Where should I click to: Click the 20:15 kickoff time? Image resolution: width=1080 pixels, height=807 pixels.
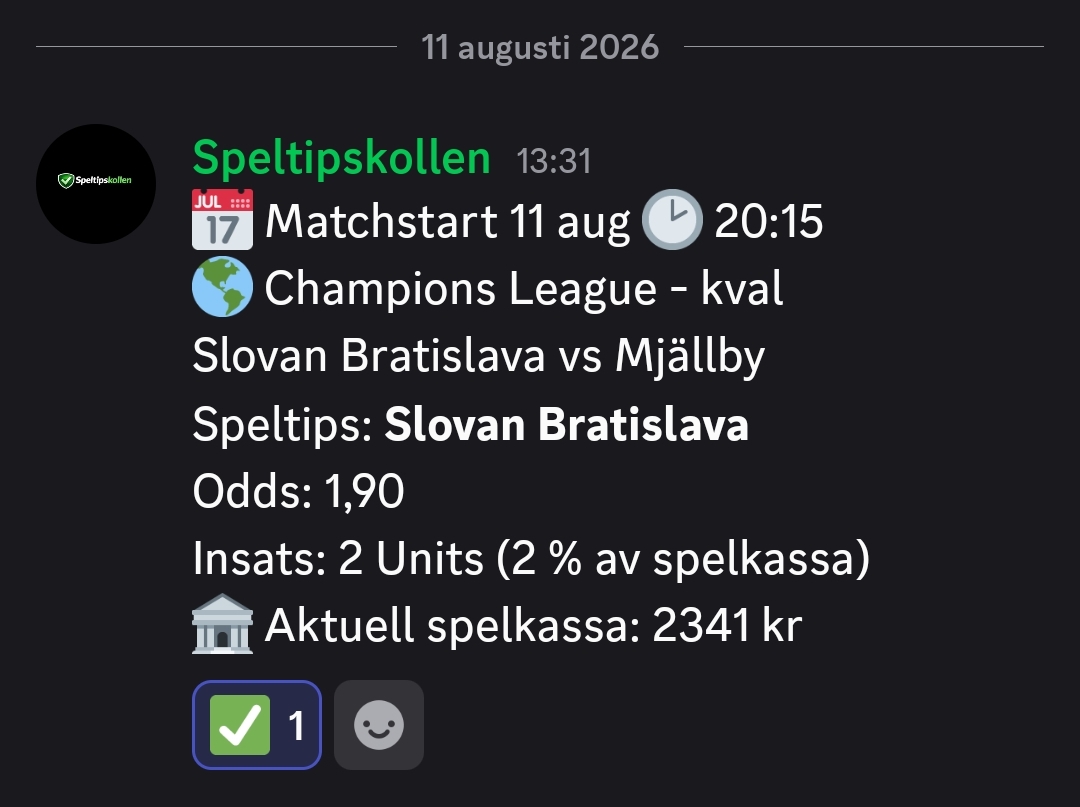coord(769,222)
